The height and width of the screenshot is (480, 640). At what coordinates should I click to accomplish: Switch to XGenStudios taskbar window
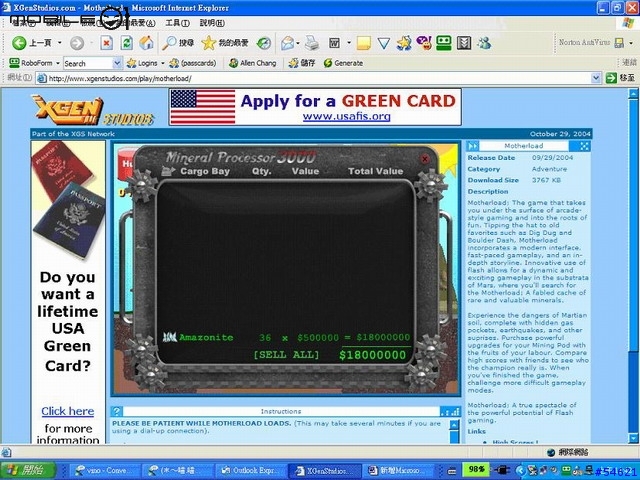click(325, 471)
